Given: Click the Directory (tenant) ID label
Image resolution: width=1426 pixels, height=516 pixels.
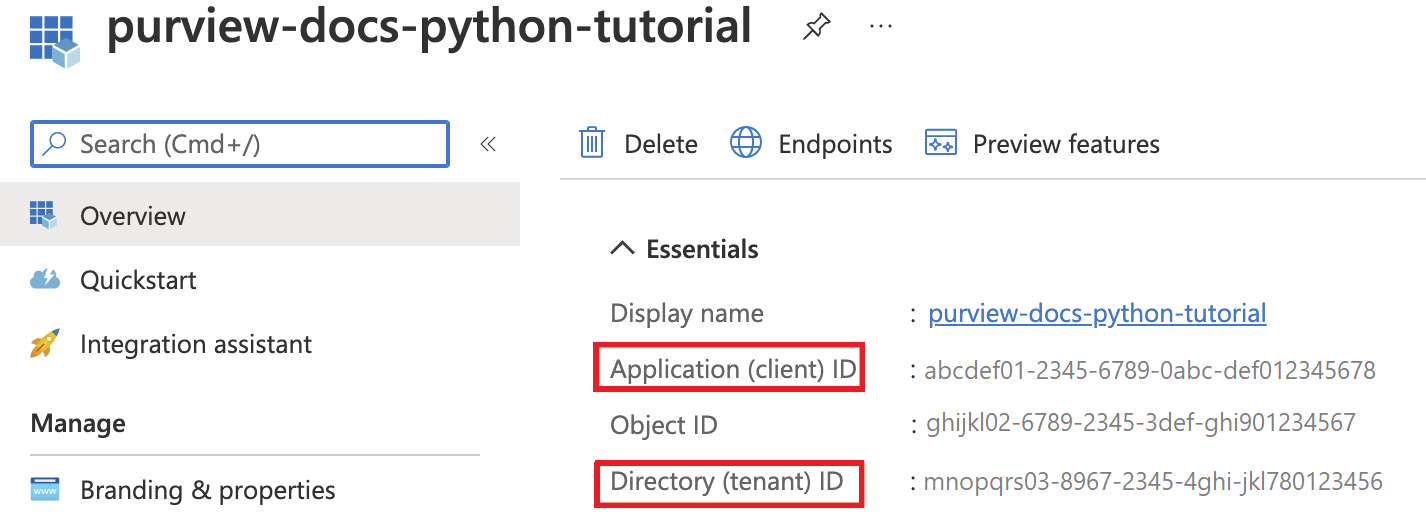Looking at the screenshot, I should pos(727,482).
